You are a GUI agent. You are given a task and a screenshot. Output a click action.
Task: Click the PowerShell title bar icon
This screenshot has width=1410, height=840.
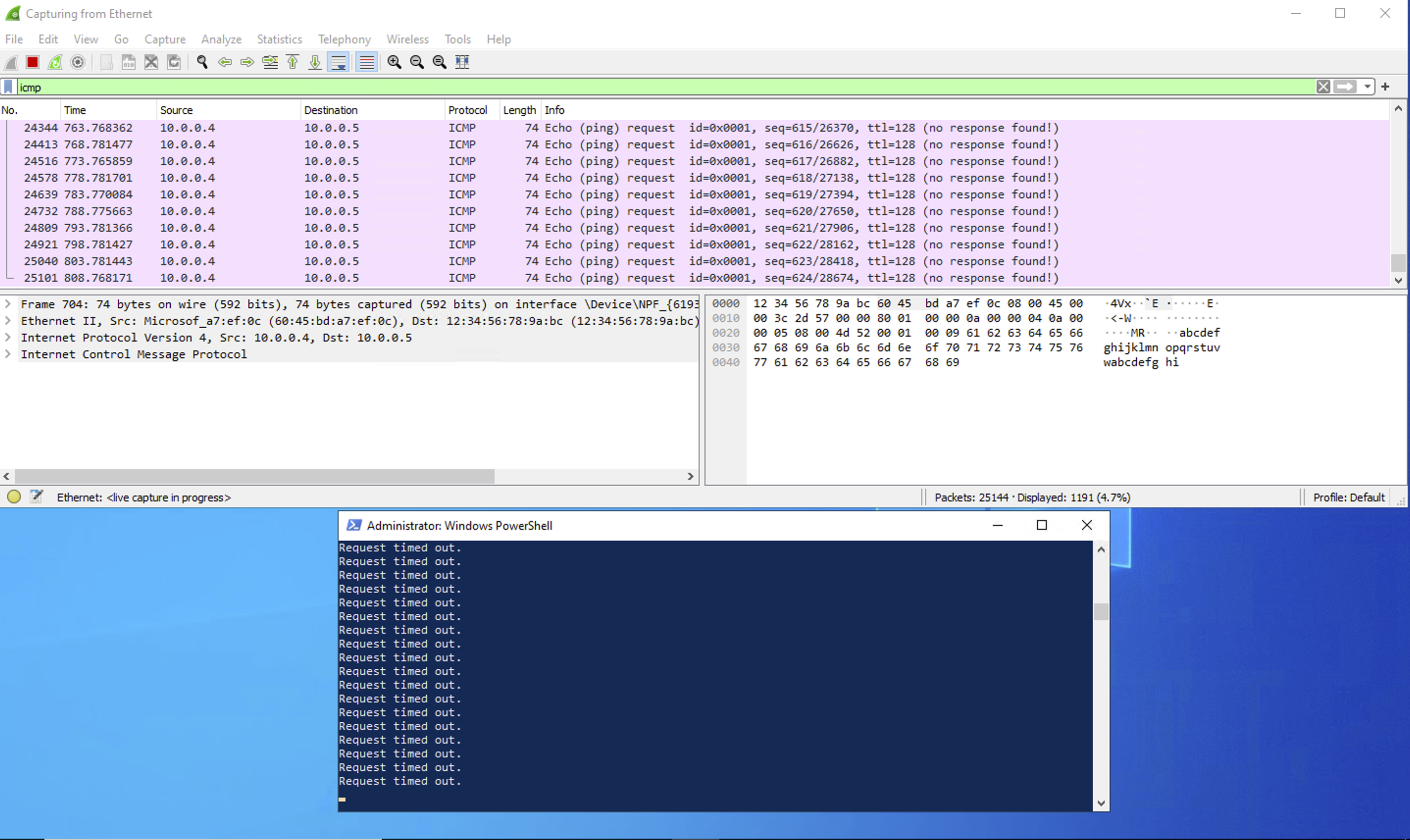[354, 525]
